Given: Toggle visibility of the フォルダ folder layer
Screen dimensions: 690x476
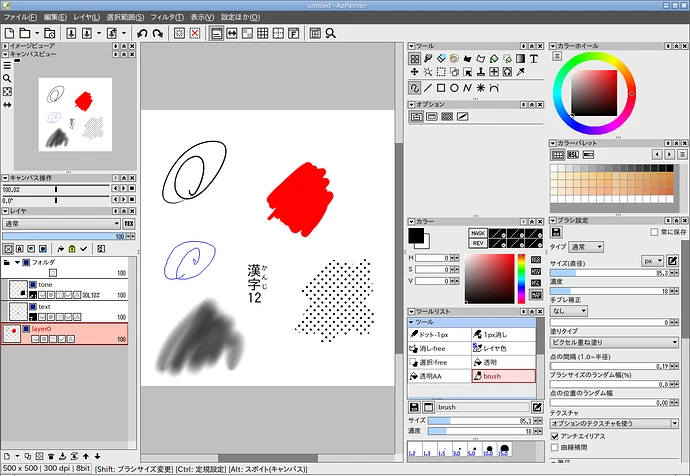Looking at the screenshot, I should [x=26, y=263].
